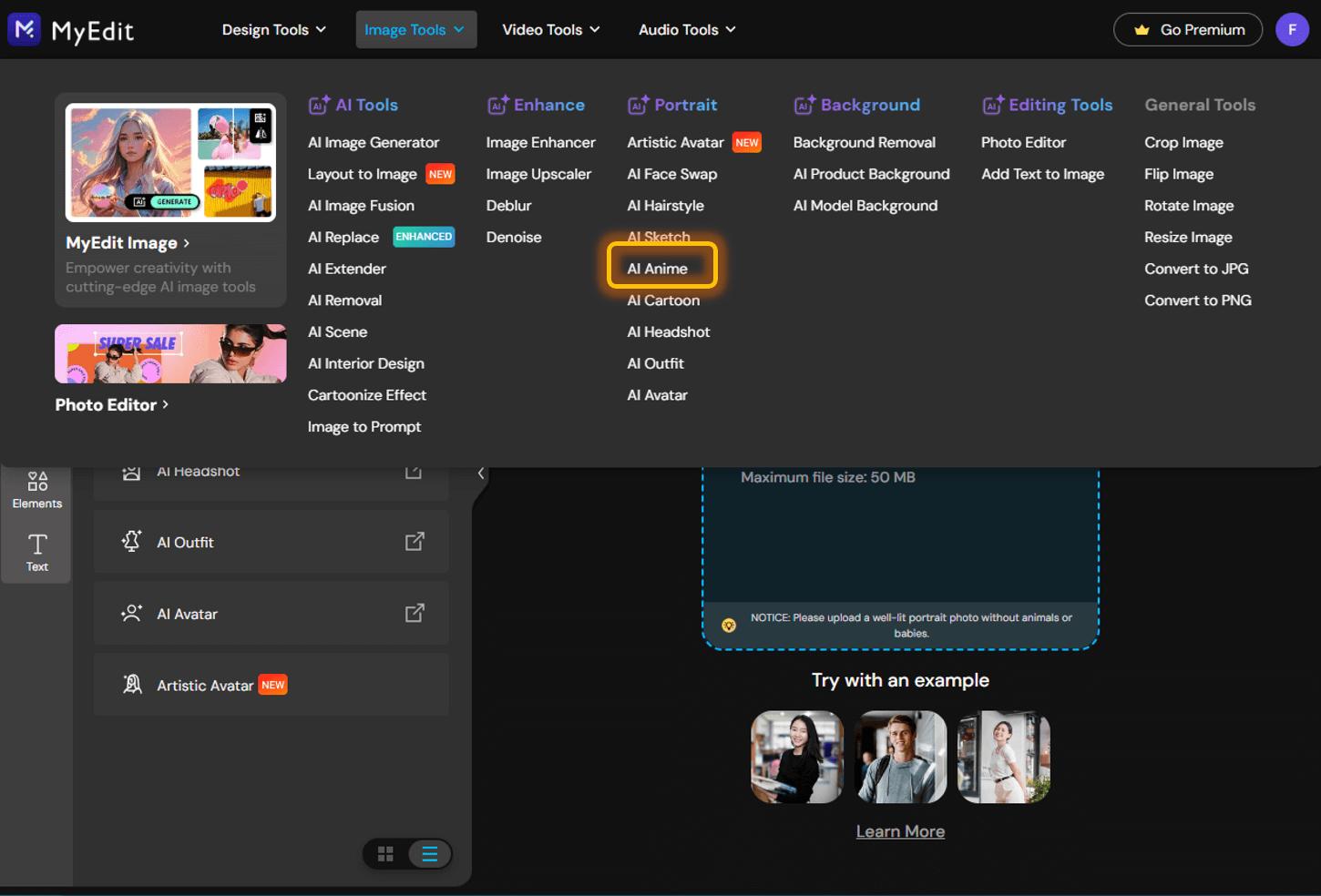Image resolution: width=1321 pixels, height=896 pixels.
Task: Select AI Image Fusion
Action: click(x=361, y=206)
